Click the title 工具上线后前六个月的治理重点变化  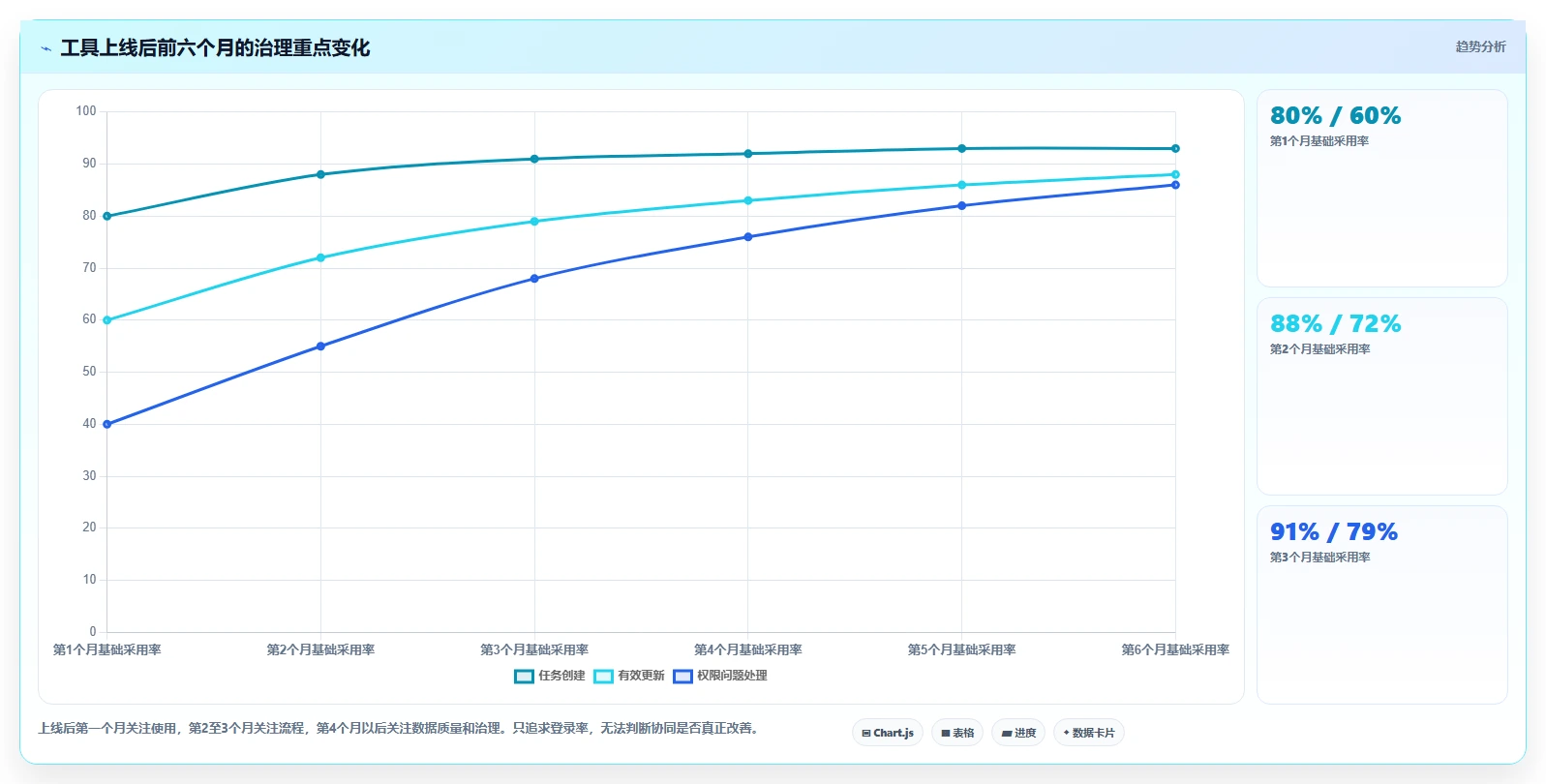click(215, 48)
